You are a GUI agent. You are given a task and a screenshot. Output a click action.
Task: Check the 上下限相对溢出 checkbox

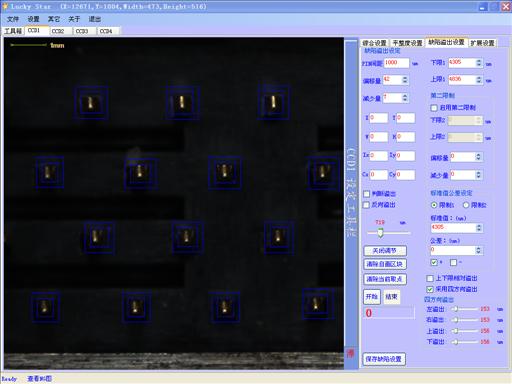click(430, 278)
